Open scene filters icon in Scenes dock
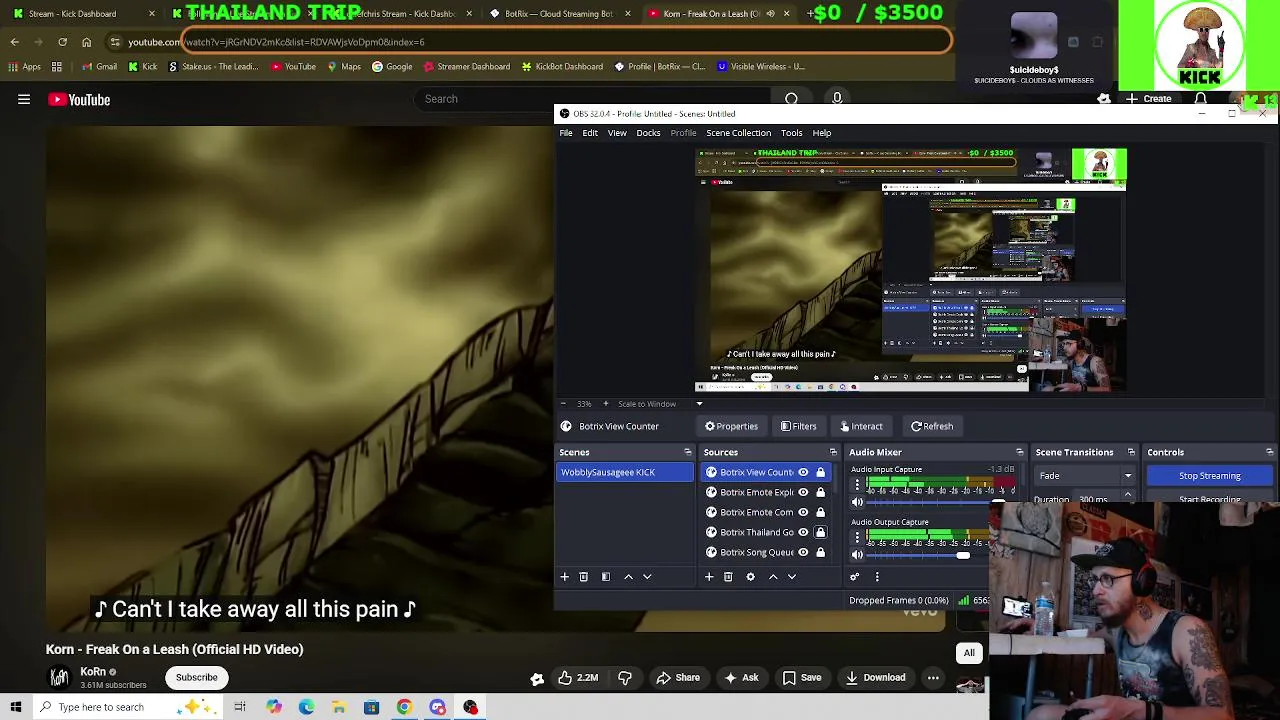 click(x=605, y=577)
